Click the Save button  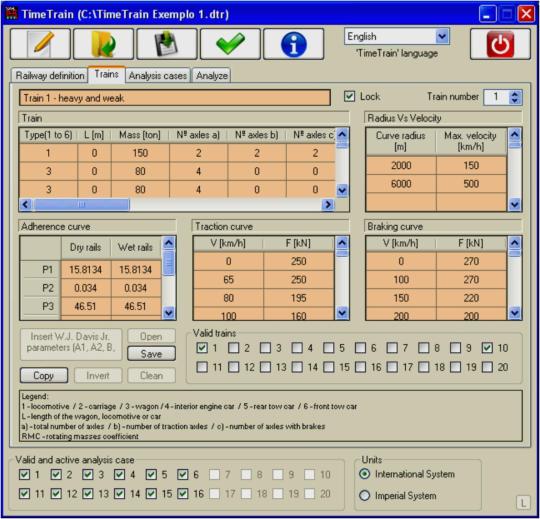152,354
